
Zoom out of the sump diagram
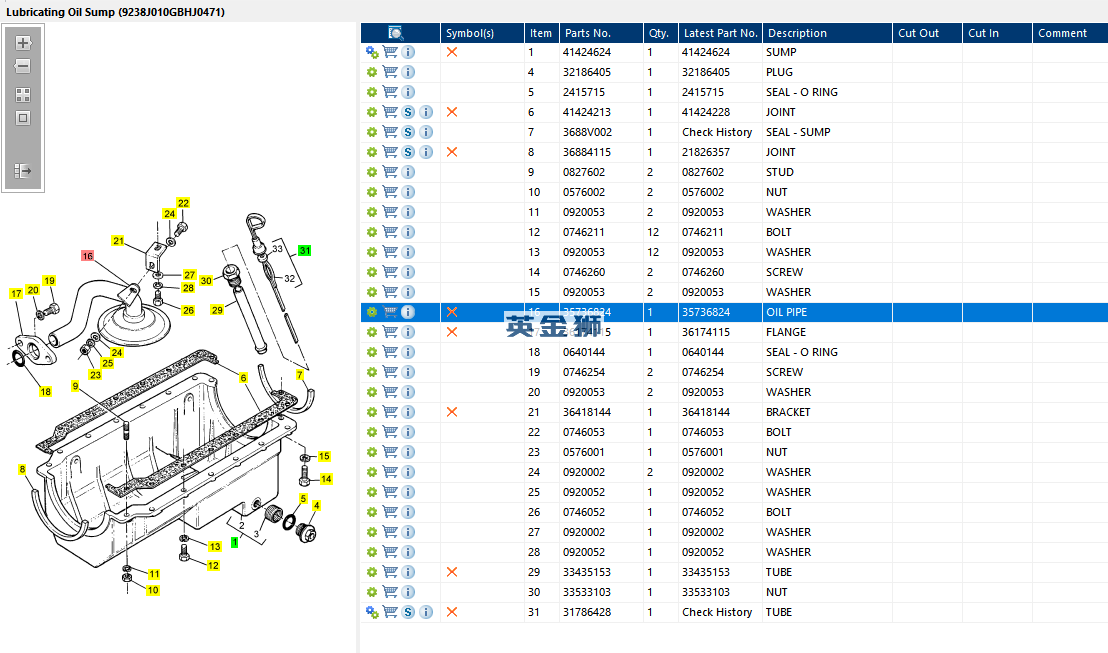point(23,66)
